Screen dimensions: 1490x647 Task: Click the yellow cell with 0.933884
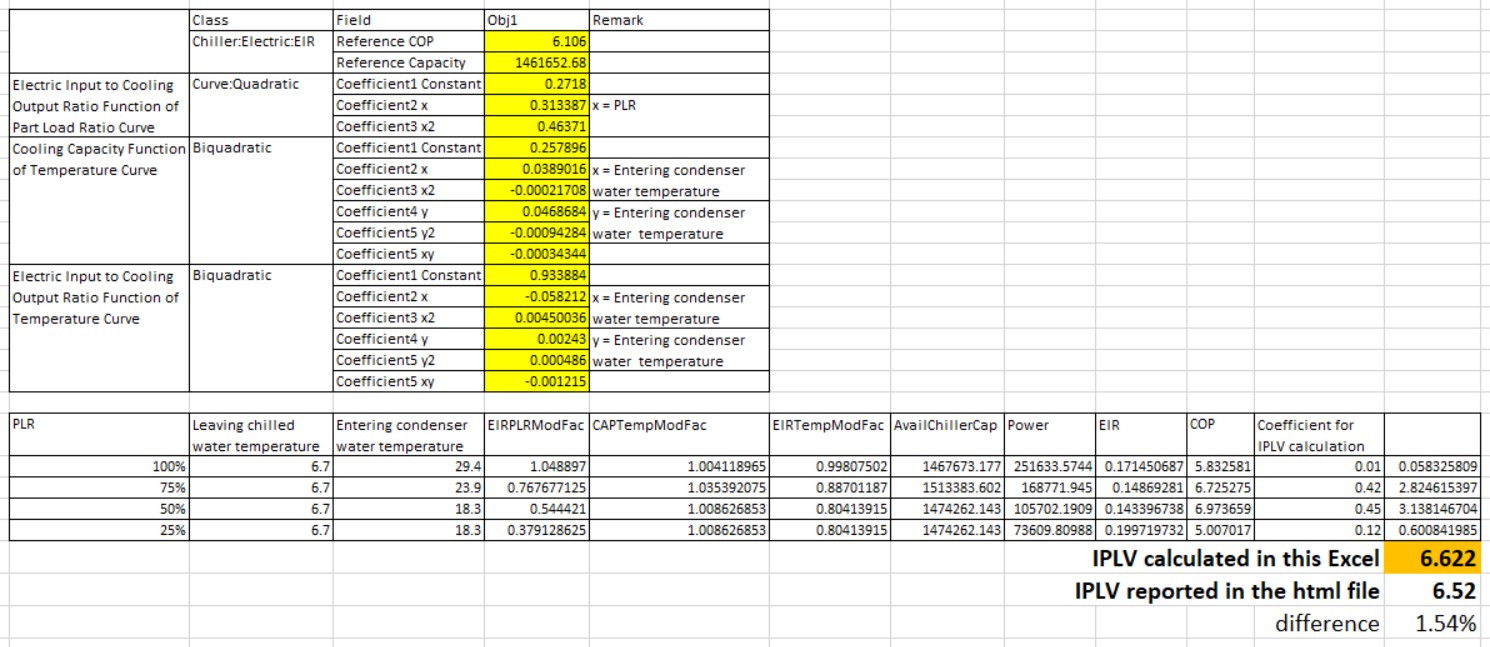pyautogui.click(x=536, y=275)
